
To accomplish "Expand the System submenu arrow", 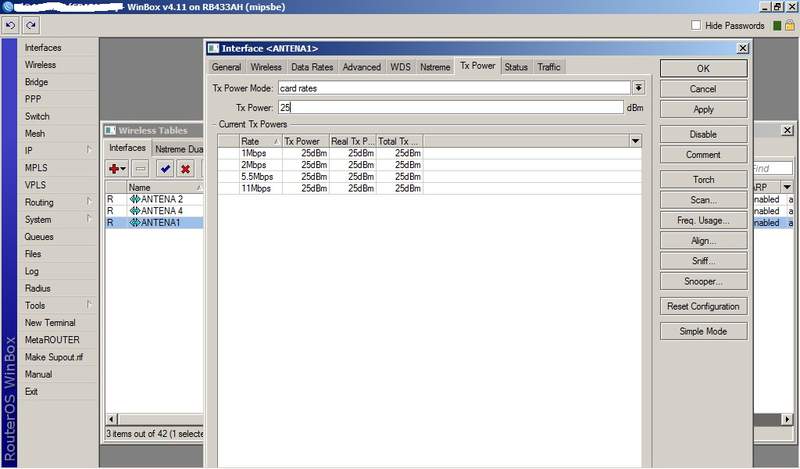I will pos(89,219).
